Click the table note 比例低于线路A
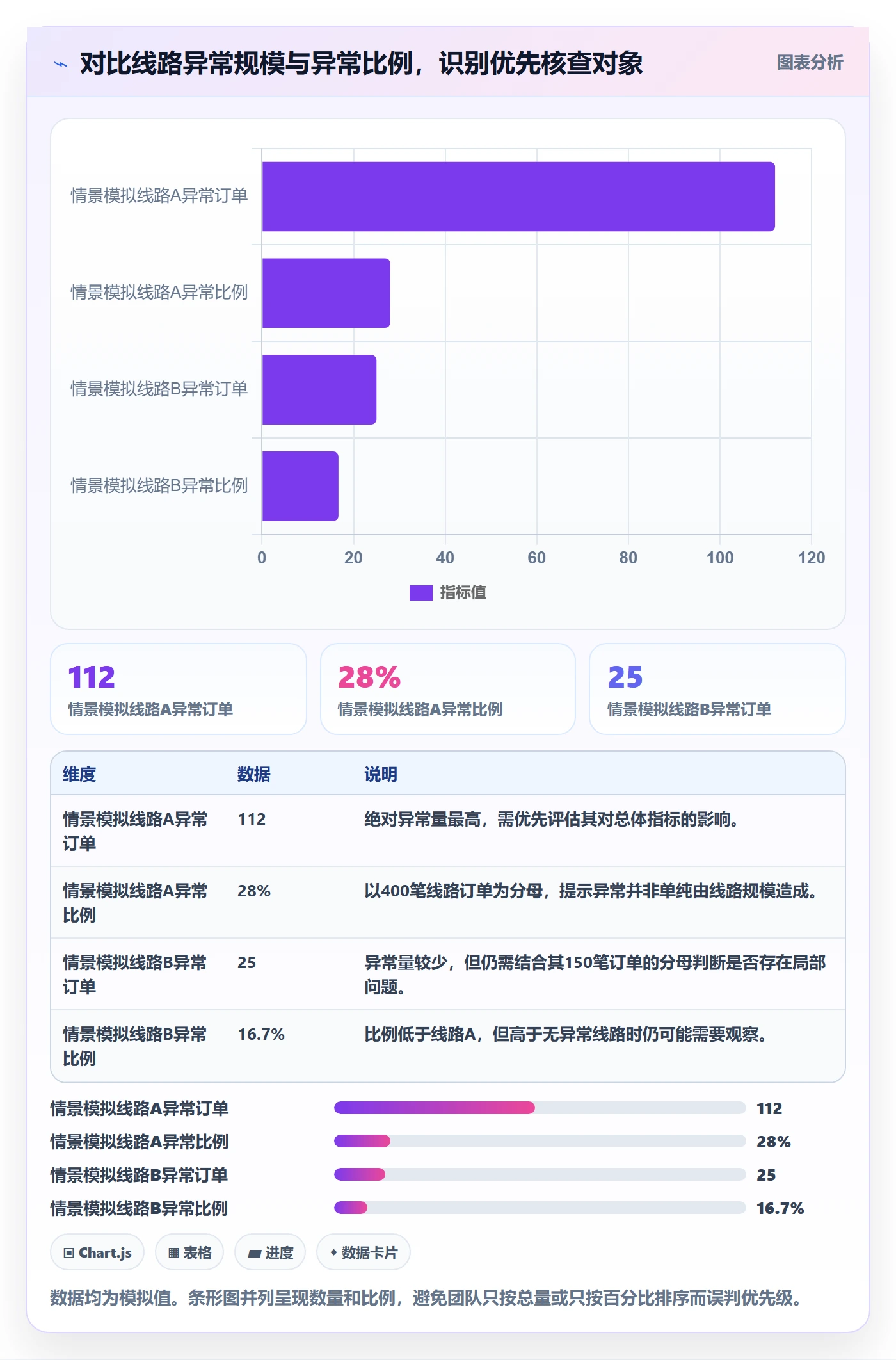This screenshot has width=896, height=1360. (567, 1034)
